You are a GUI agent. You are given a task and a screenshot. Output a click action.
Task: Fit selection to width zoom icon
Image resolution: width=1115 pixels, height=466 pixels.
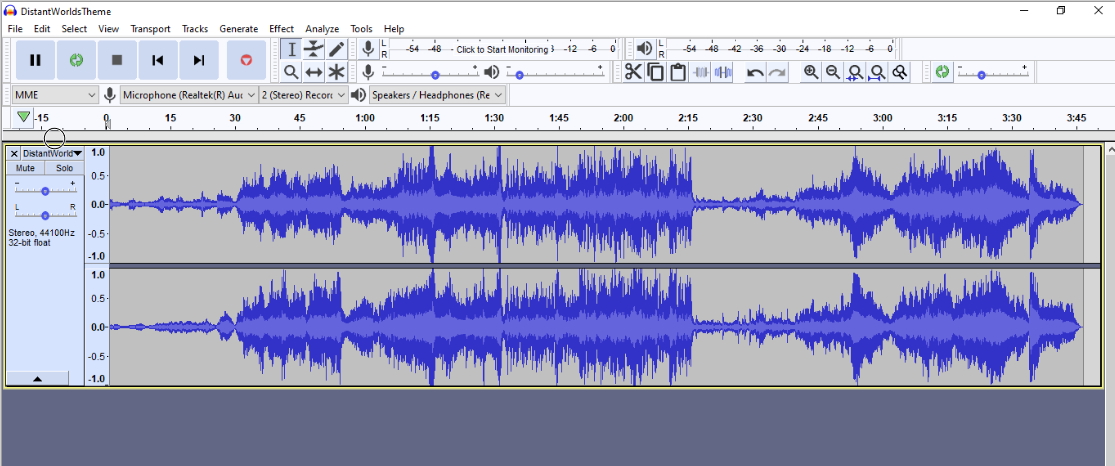855,72
